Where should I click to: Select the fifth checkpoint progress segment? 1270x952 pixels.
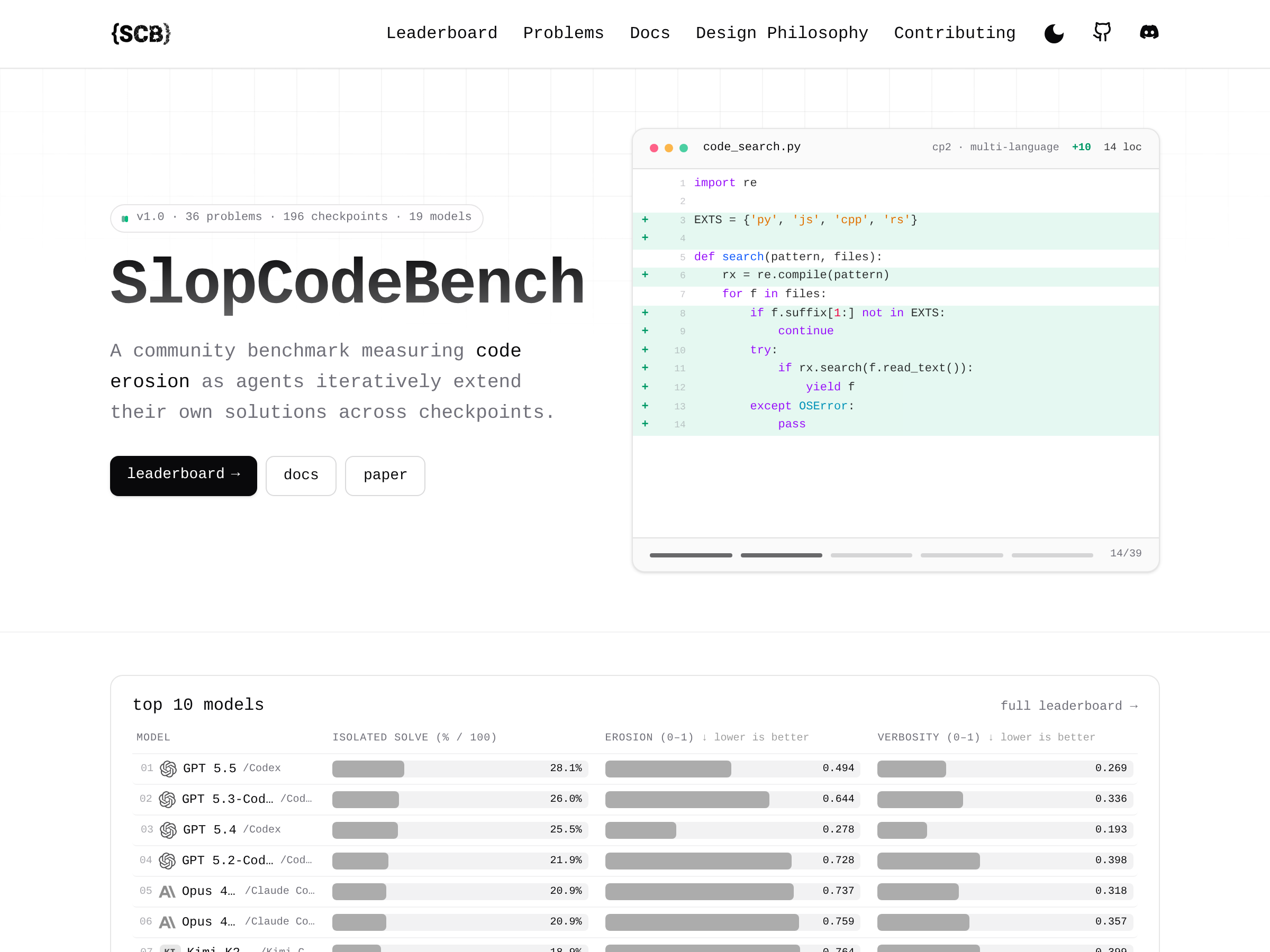tap(1052, 555)
